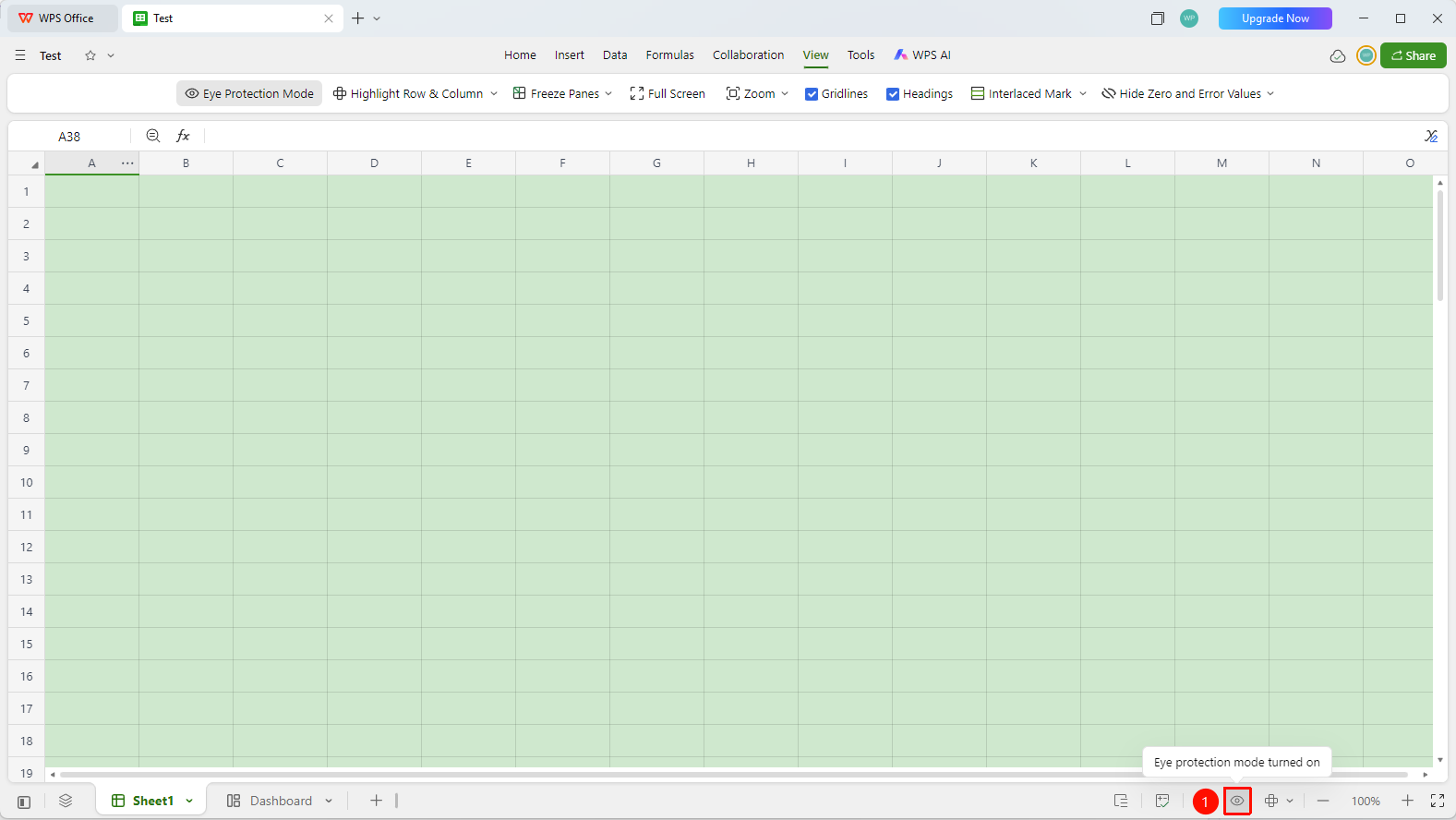Switch to the Home tab
The image size is (1456, 820).
coord(520,55)
